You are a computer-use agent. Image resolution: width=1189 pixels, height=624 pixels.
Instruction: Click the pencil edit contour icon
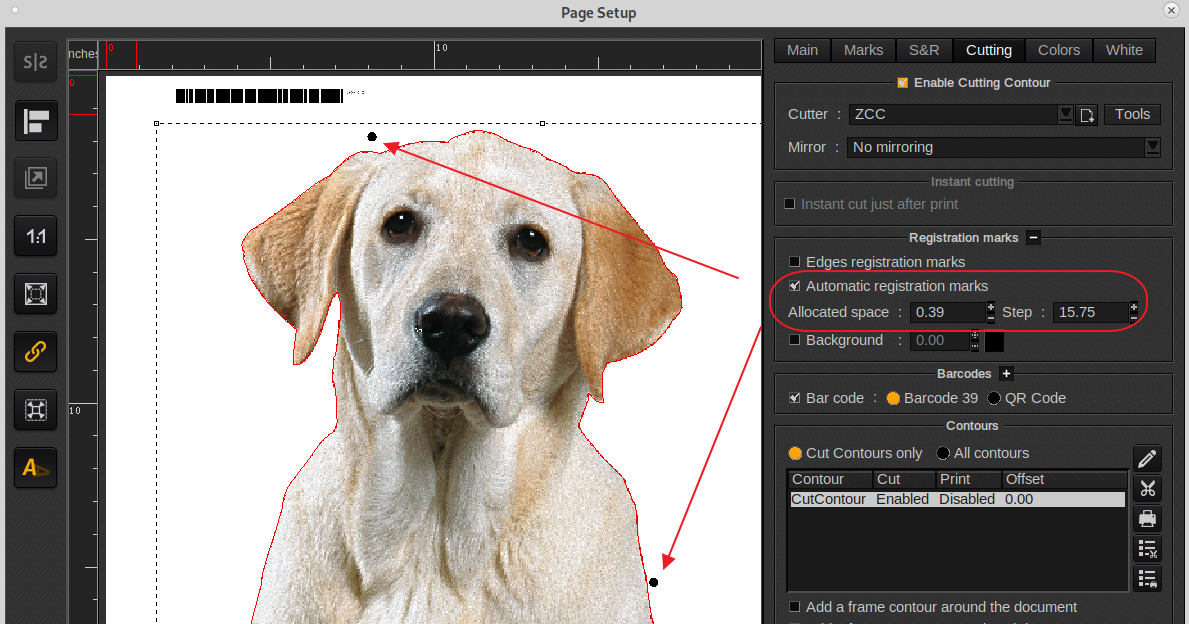[x=1147, y=459]
